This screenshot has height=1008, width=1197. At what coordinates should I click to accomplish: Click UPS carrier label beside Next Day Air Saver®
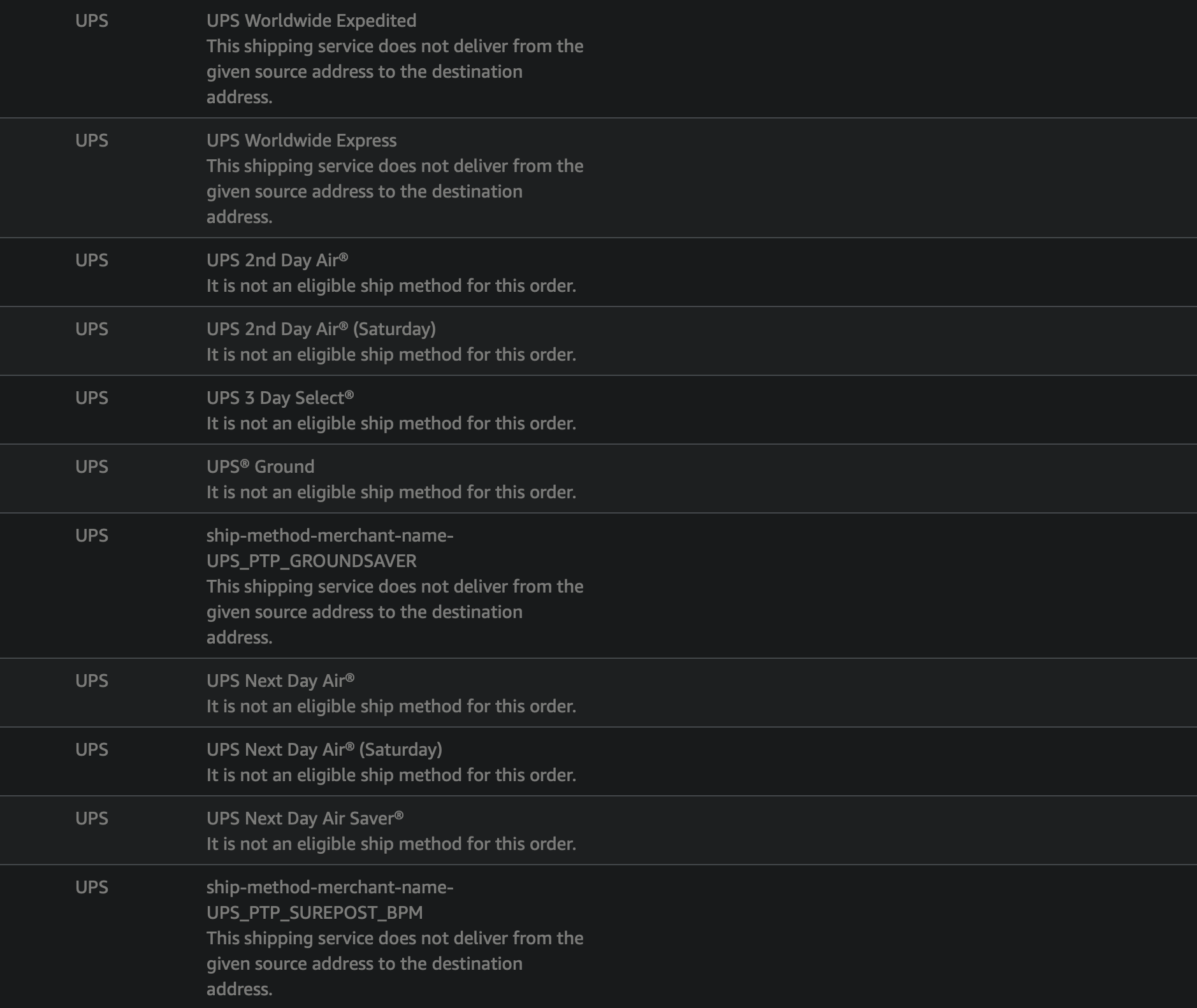(92, 819)
